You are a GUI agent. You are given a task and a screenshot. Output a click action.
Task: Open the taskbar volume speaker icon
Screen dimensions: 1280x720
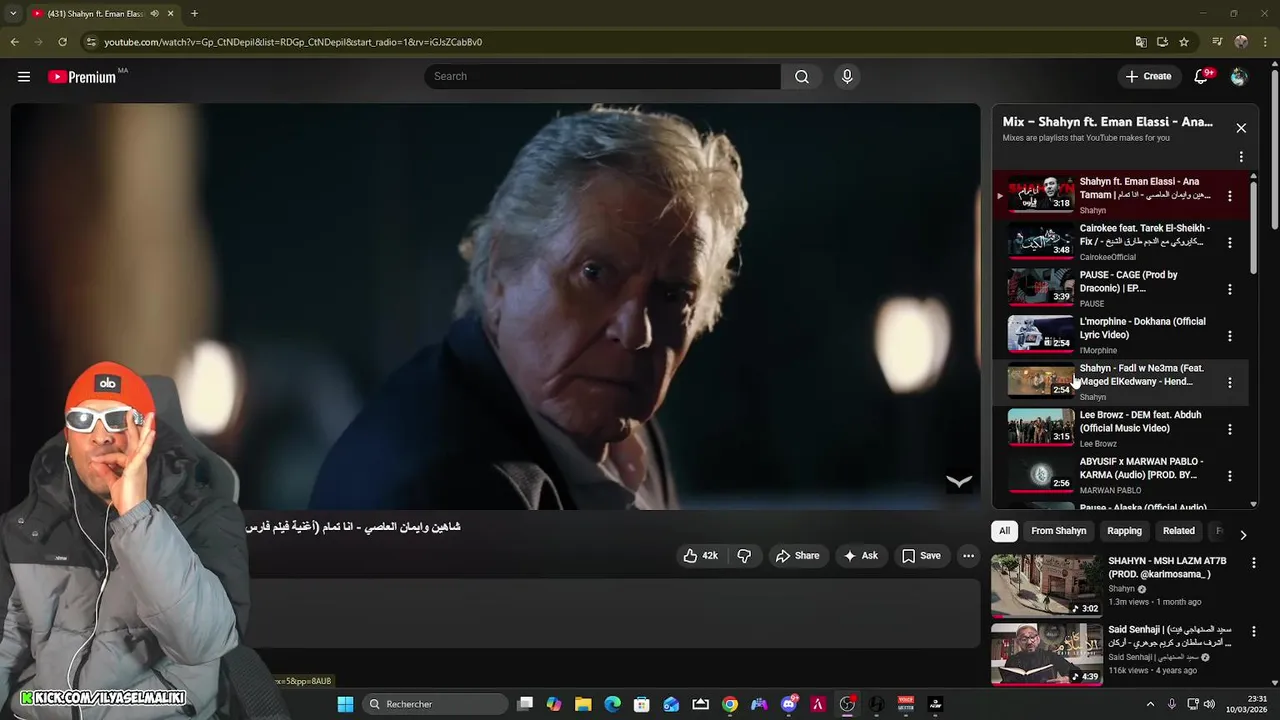coord(1209,704)
